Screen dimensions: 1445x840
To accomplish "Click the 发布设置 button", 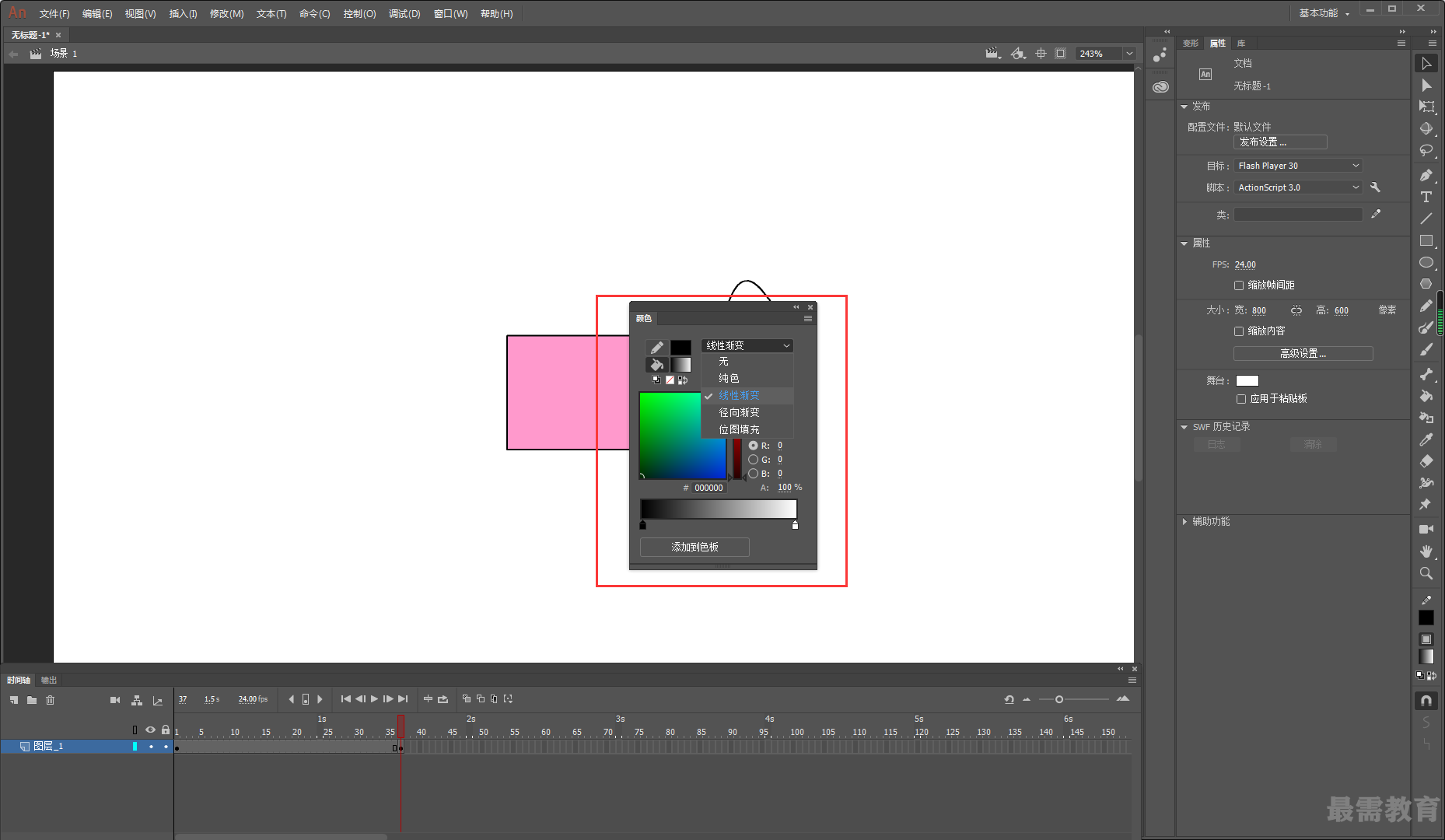I will 1280,142.
